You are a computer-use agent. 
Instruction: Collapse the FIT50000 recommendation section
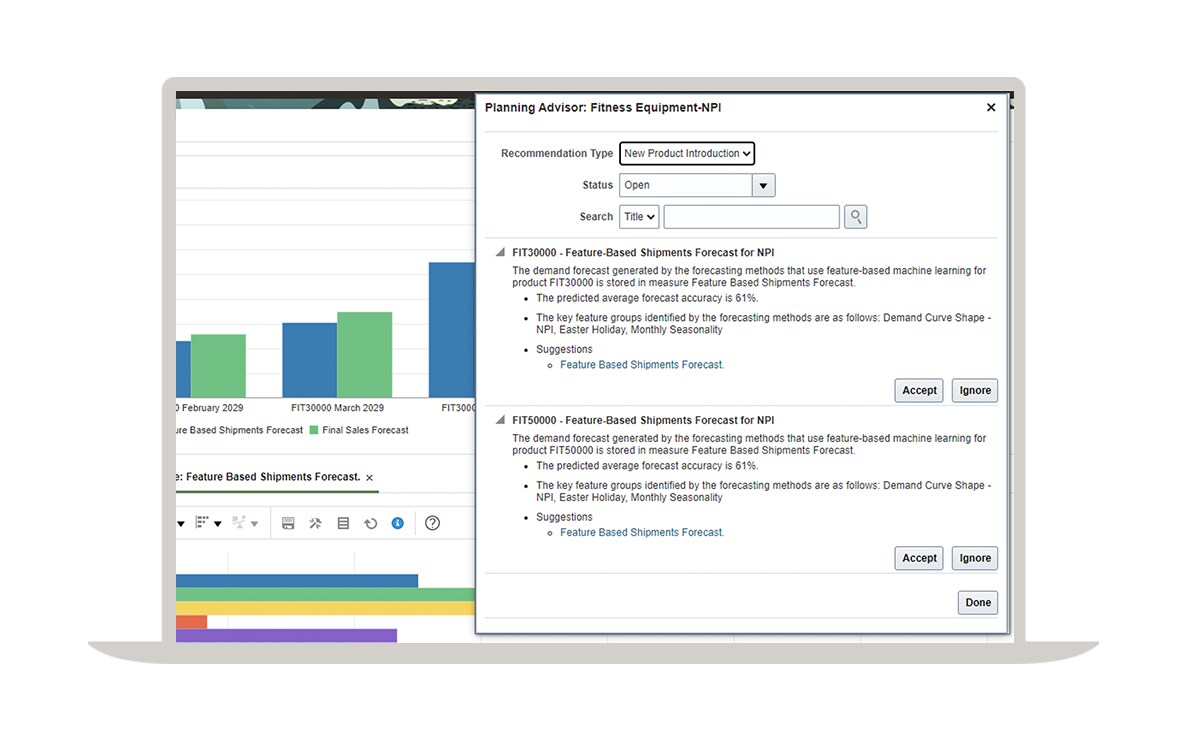click(x=500, y=421)
